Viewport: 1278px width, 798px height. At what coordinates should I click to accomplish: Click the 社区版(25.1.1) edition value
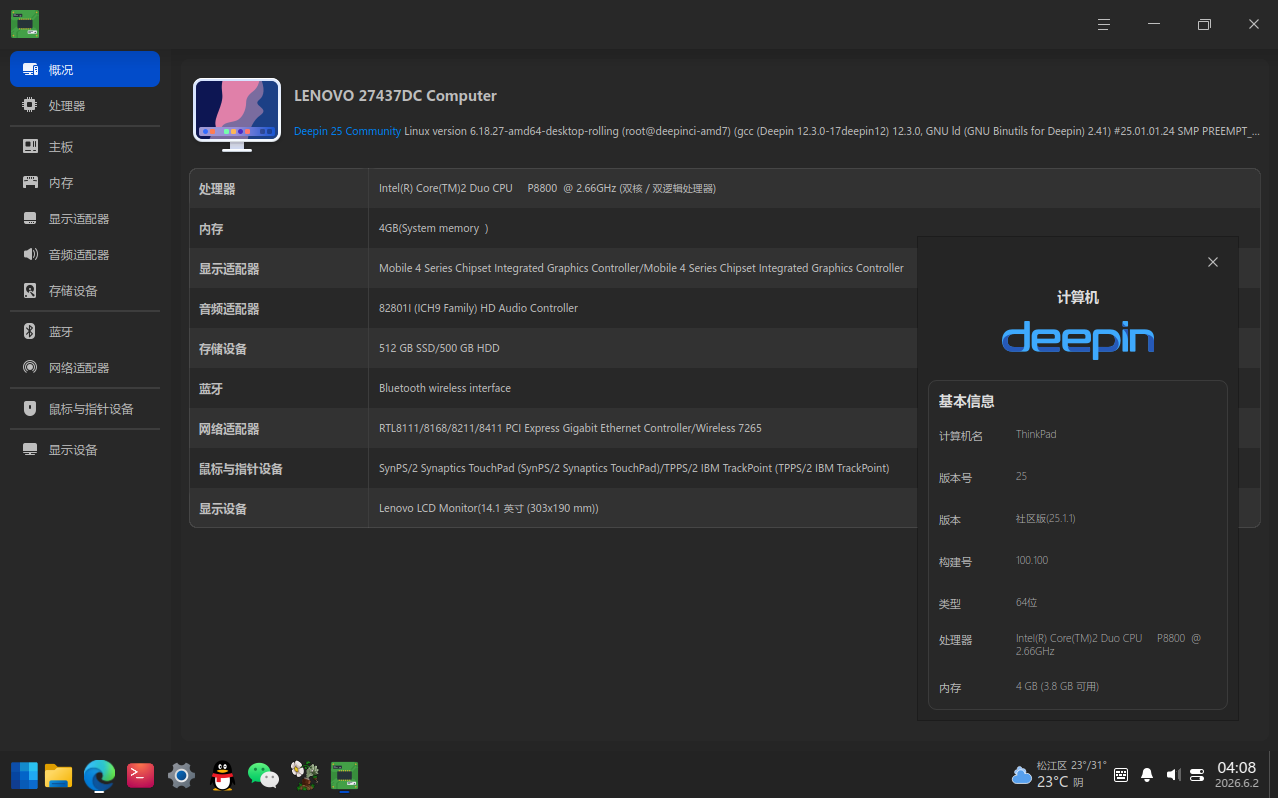(x=1046, y=518)
